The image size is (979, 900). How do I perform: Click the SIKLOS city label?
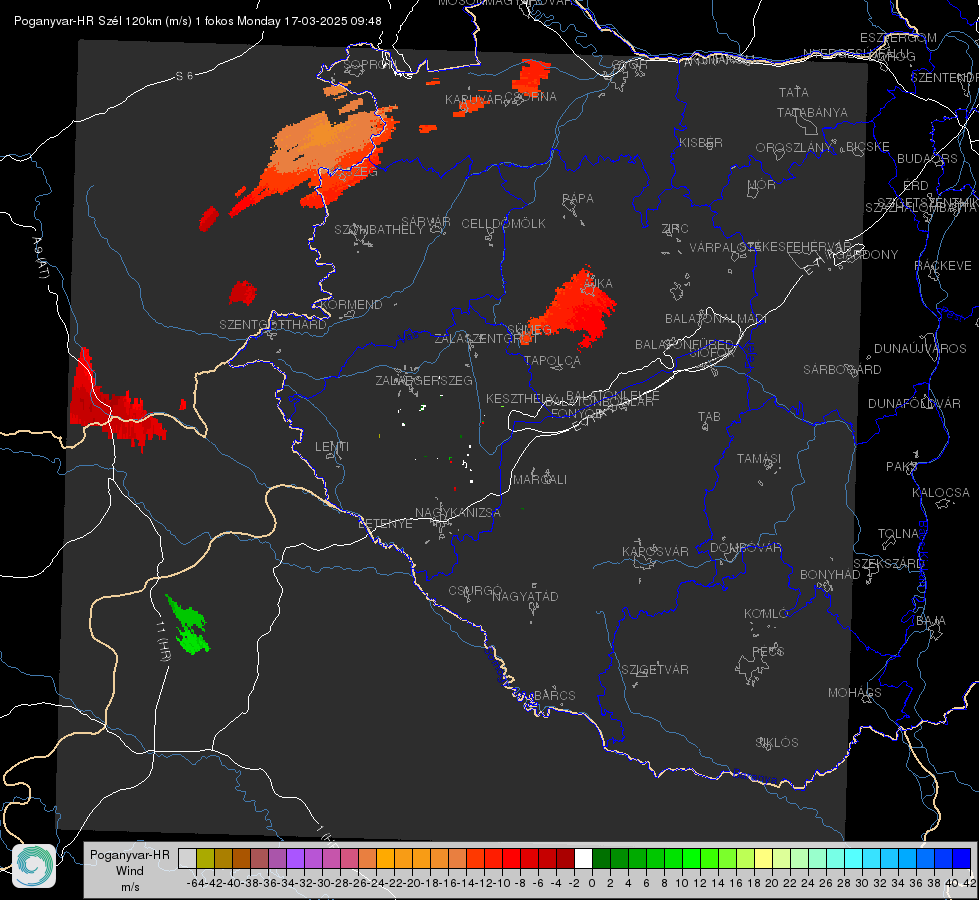point(777,743)
